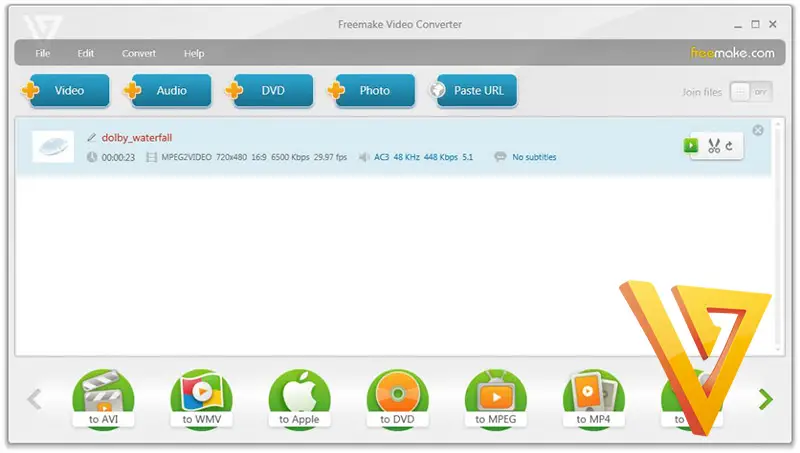Select the dolby_waterfall file name
Image resolution: width=800 pixels, height=453 pixels.
click(137, 138)
